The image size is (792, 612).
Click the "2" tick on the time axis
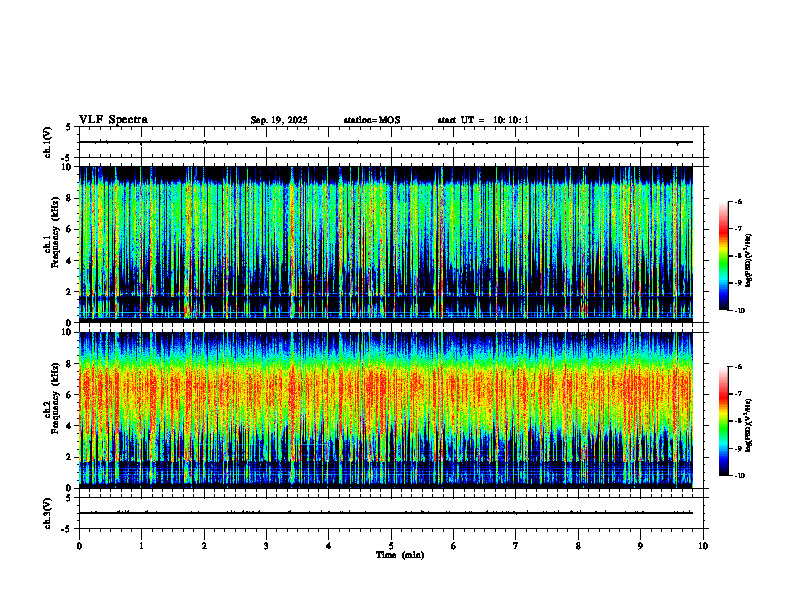[x=204, y=546]
